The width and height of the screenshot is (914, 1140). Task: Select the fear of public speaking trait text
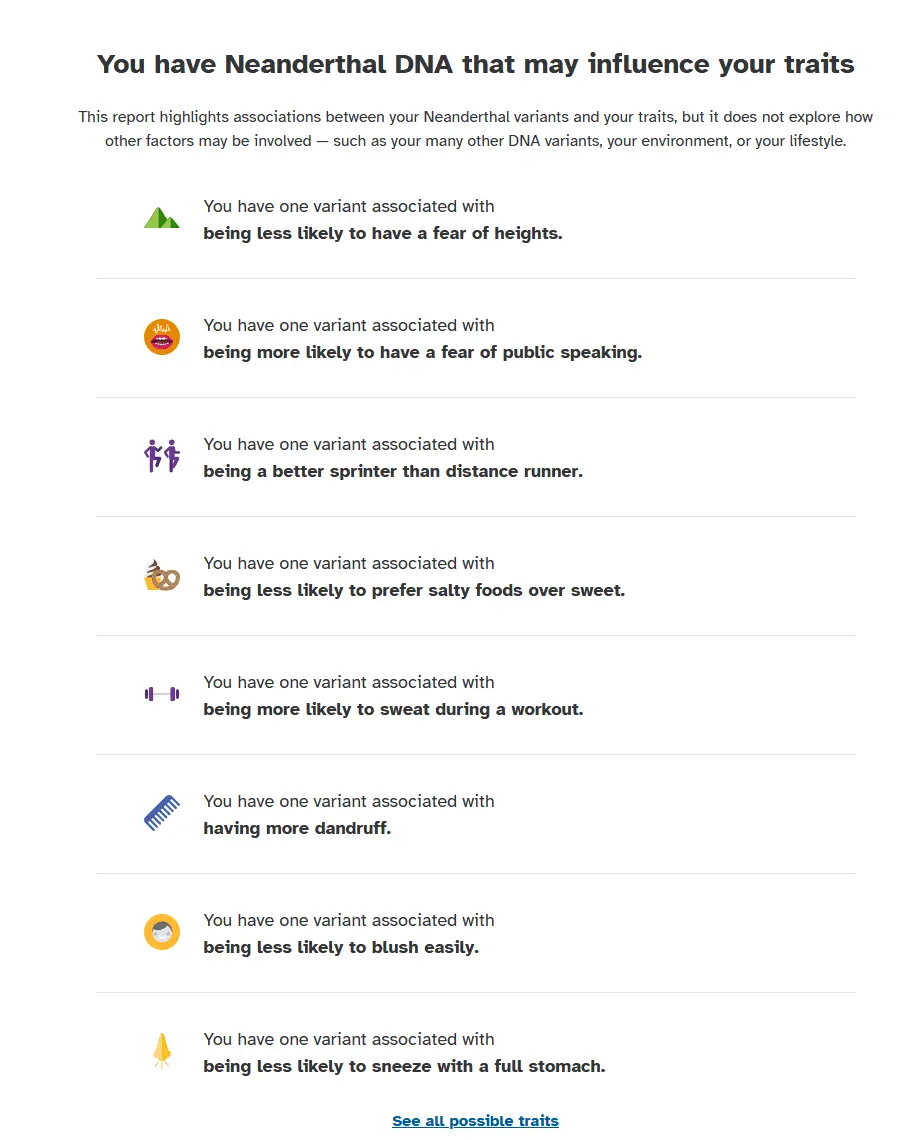[x=422, y=353]
